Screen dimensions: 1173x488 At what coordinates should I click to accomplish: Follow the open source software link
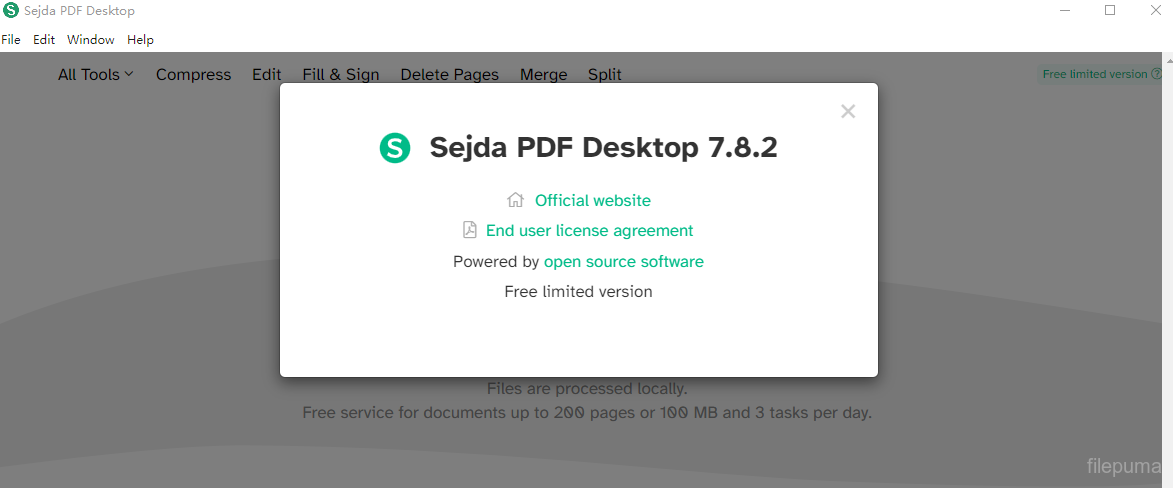pyautogui.click(x=623, y=261)
